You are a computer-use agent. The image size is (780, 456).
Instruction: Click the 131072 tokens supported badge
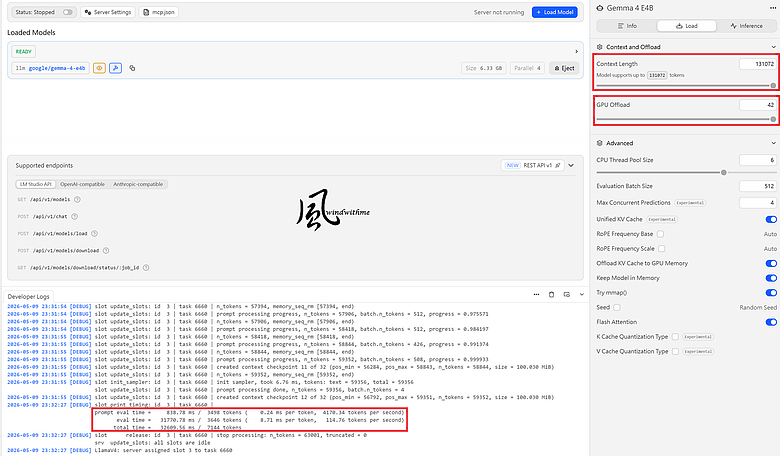[x=657, y=75]
